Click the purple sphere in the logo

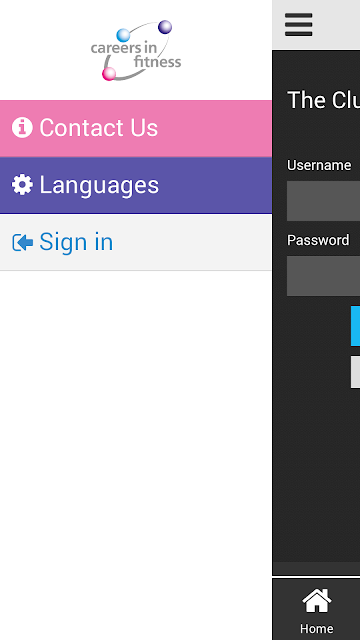[165, 27]
